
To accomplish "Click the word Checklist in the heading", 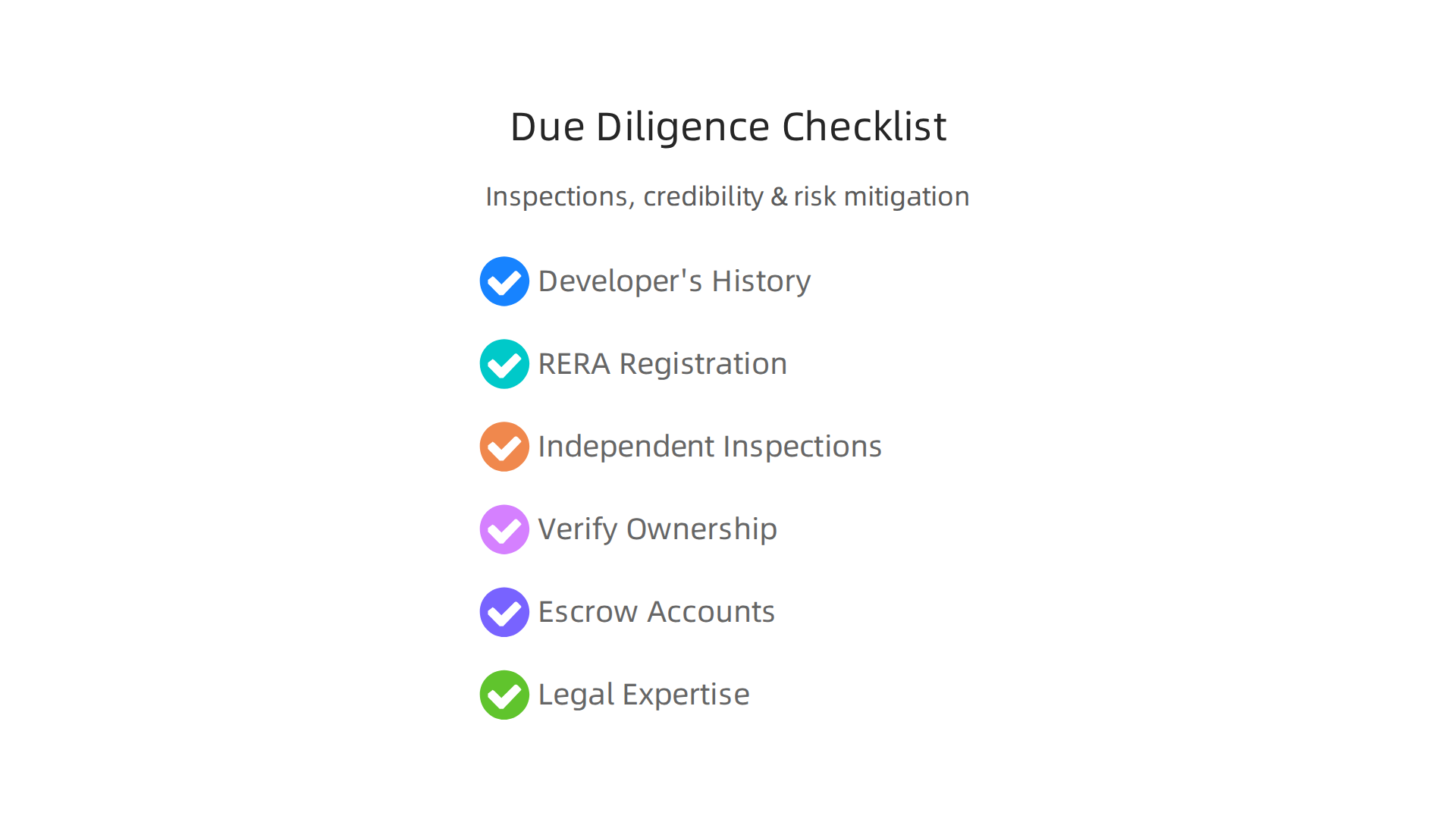I will [864, 126].
